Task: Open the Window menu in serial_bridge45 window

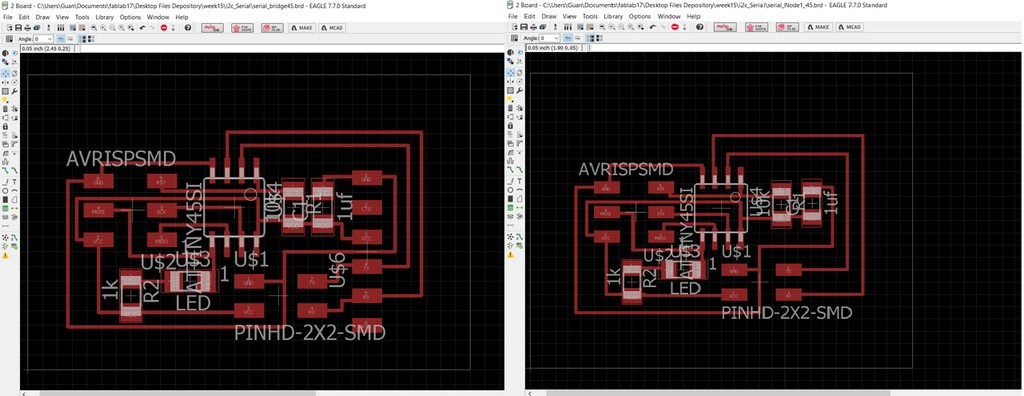Action: [x=158, y=16]
